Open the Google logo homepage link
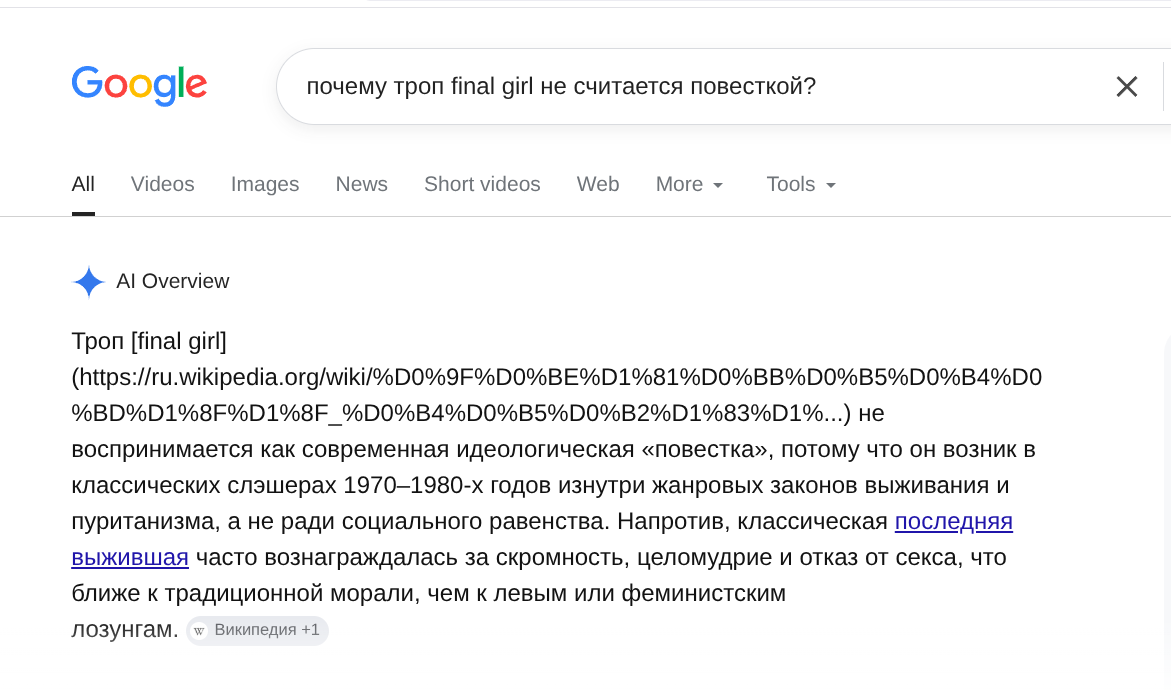The height and width of the screenshot is (690, 1171). coord(139,85)
